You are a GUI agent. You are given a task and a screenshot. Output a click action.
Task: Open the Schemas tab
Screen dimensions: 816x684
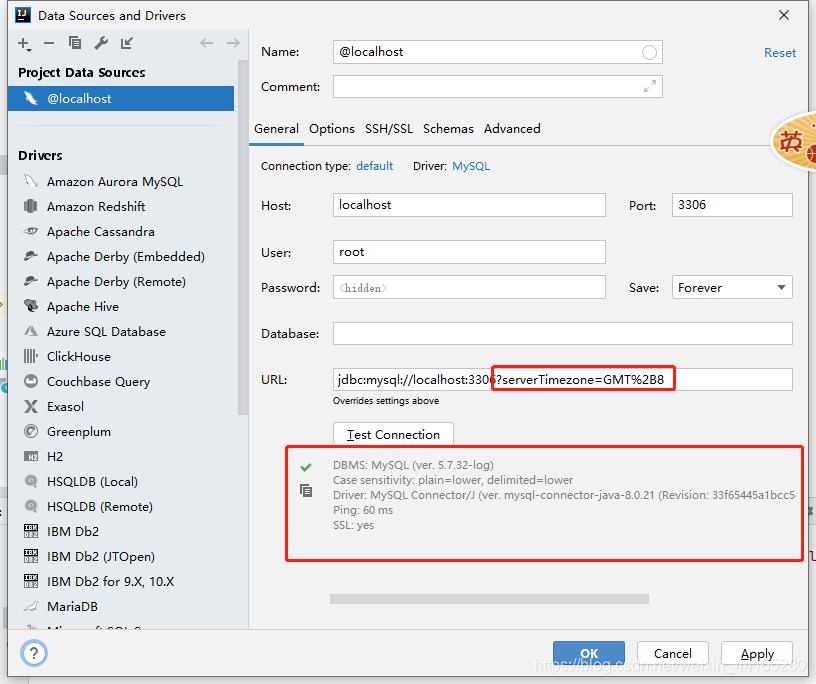(x=448, y=129)
